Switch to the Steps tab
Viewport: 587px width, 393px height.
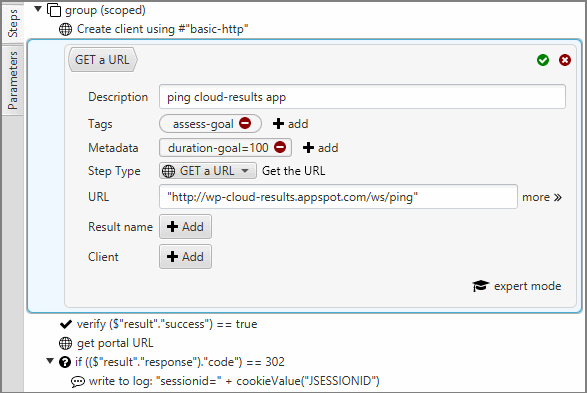pyautogui.click(x=13, y=23)
